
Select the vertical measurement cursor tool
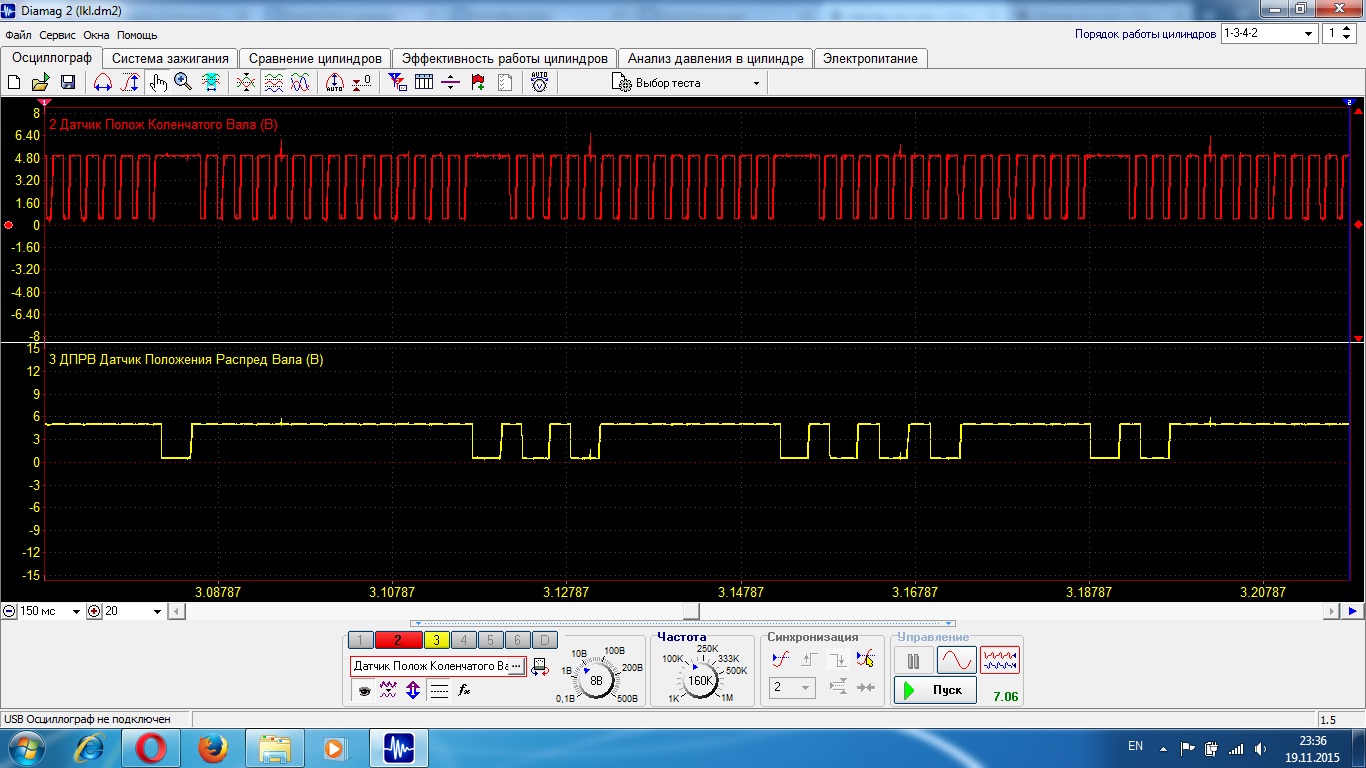click(129, 83)
